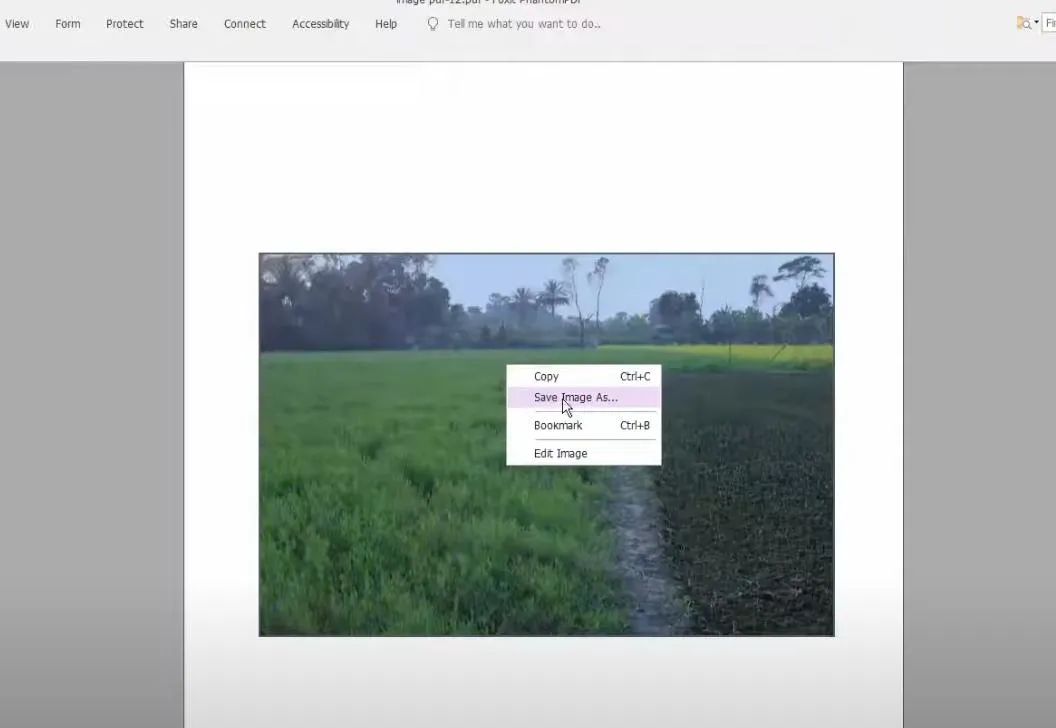The height and width of the screenshot is (728, 1056).
Task: Click the Help tab
Action: click(386, 24)
